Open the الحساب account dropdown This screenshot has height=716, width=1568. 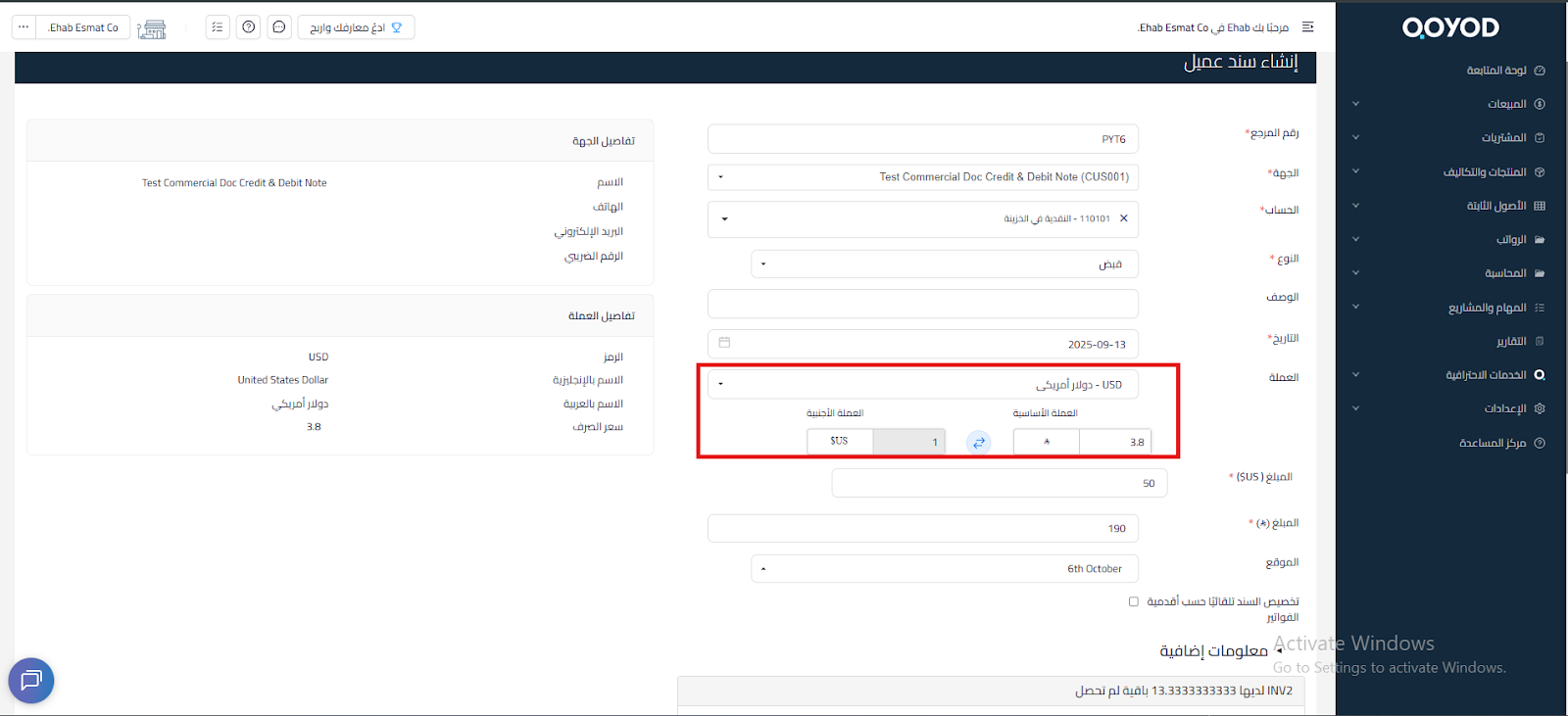[x=923, y=219]
